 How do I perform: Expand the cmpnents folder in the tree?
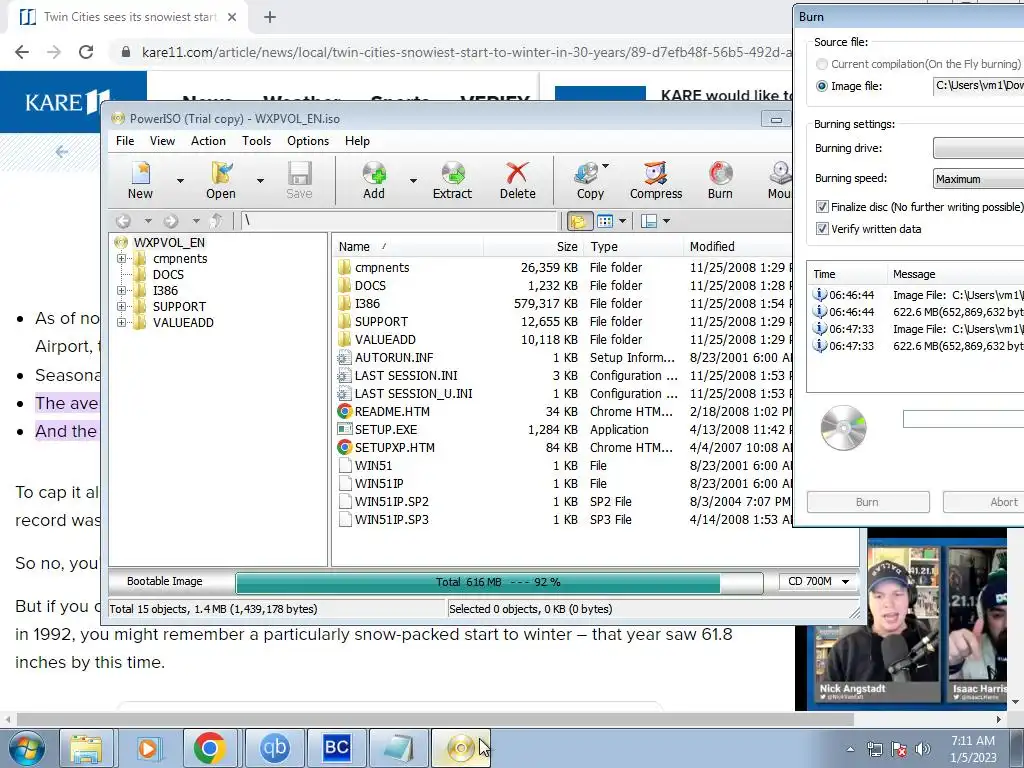coord(121,259)
